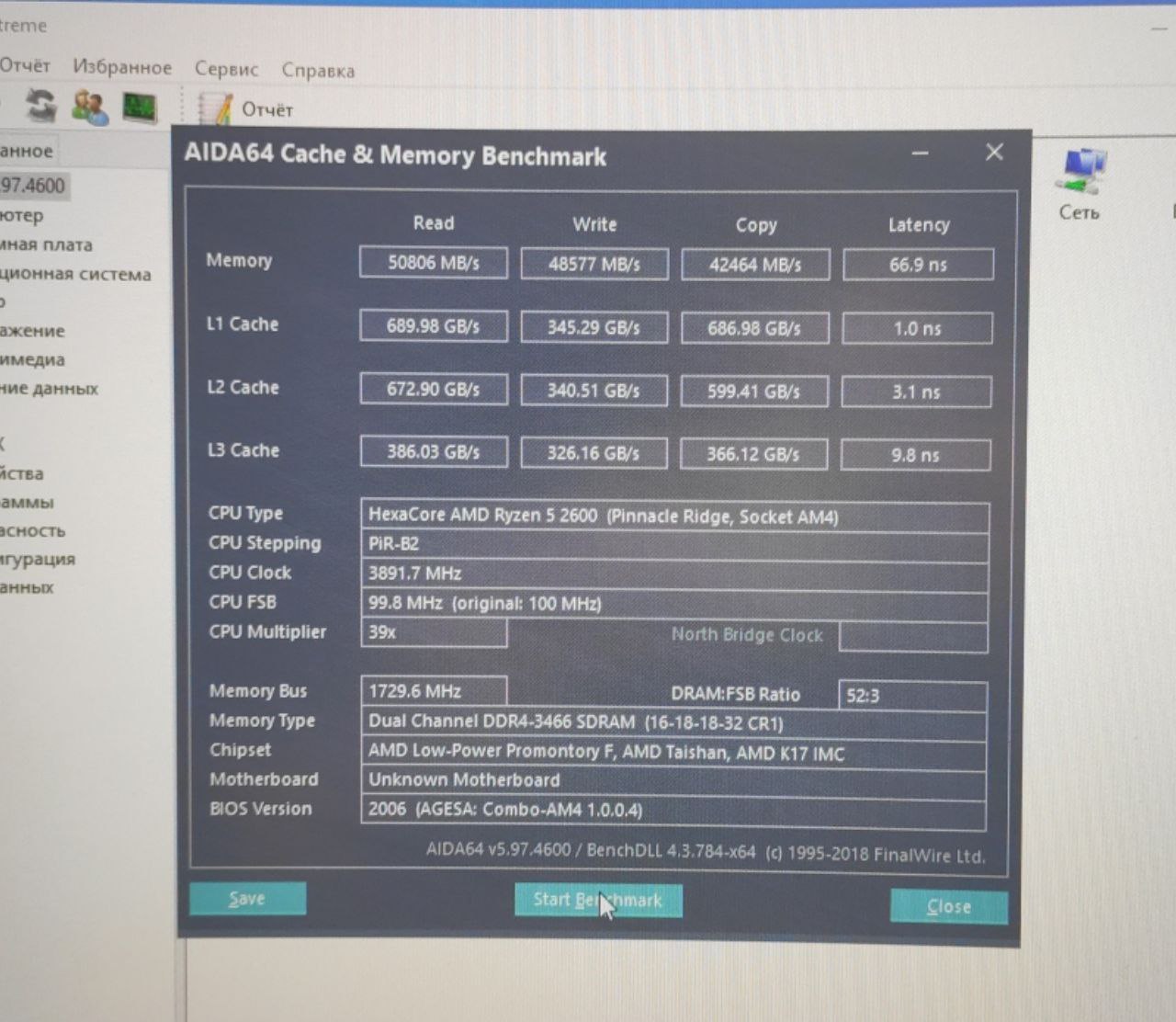The height and width of the screenshot is (1022, 1176).
Task: Open the Избранное menu
Action: [x=122, y=67]
